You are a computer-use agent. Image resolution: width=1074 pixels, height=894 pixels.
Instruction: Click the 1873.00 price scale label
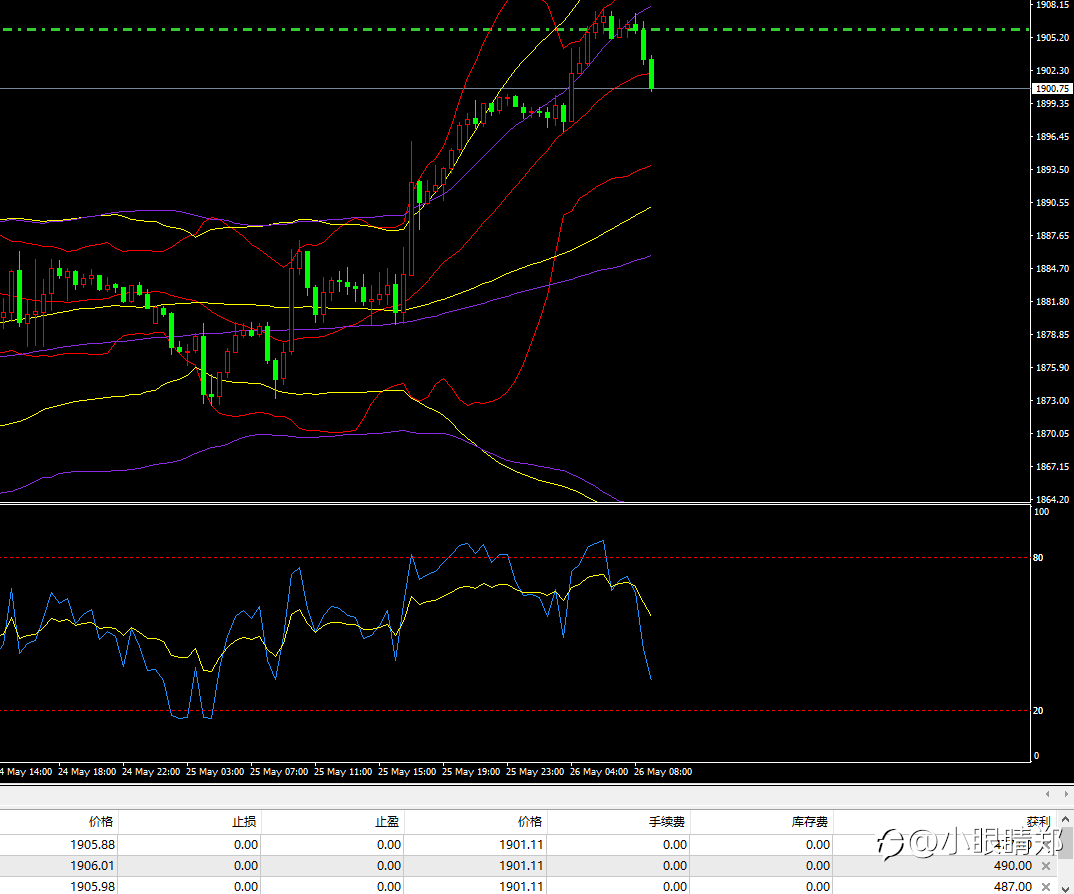pyautogui.click(x=1052, y=400)
